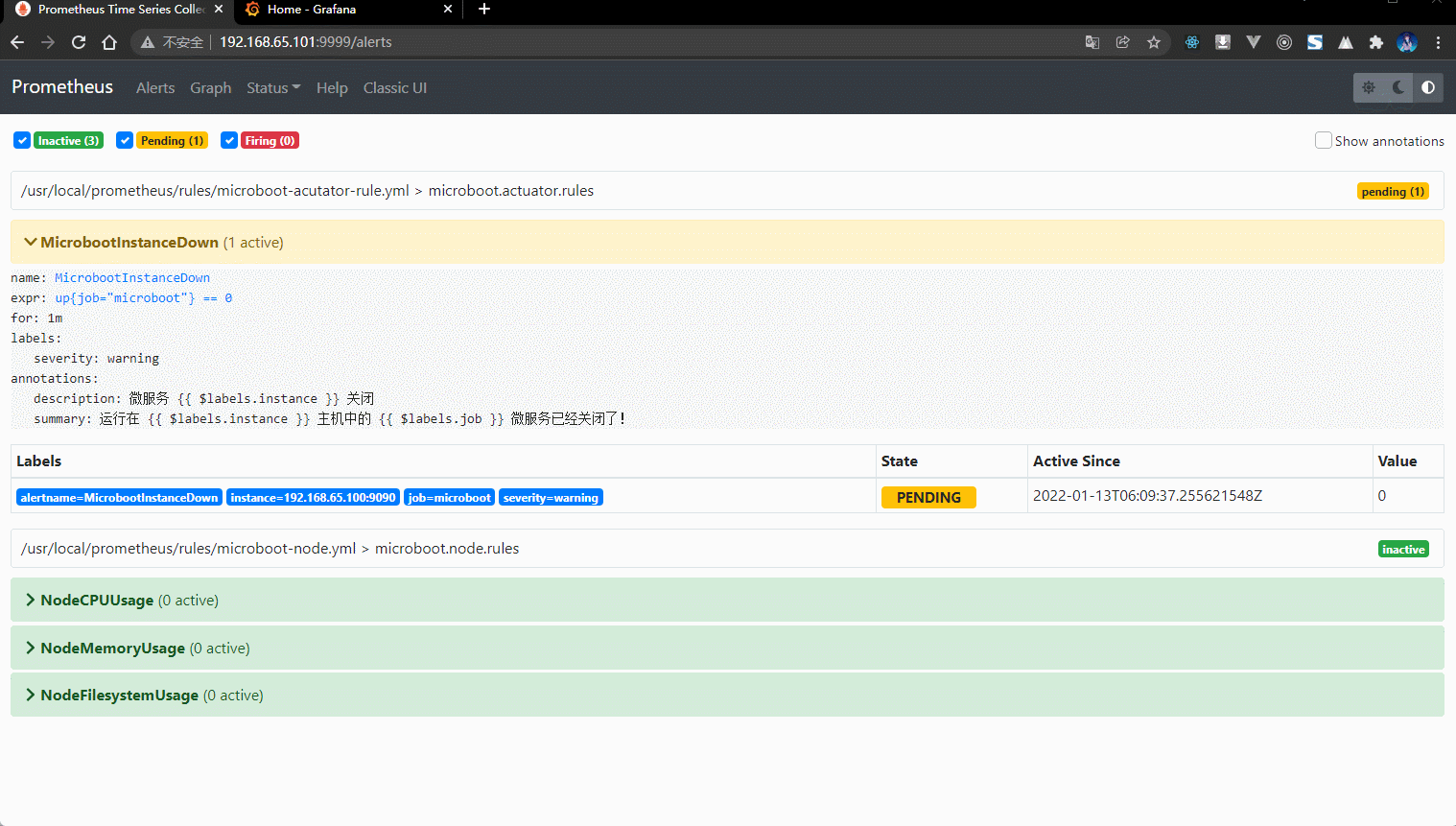Bookmark this page with the star icon
This screenshot has width=1456, height=826.
pos(1154,42)
